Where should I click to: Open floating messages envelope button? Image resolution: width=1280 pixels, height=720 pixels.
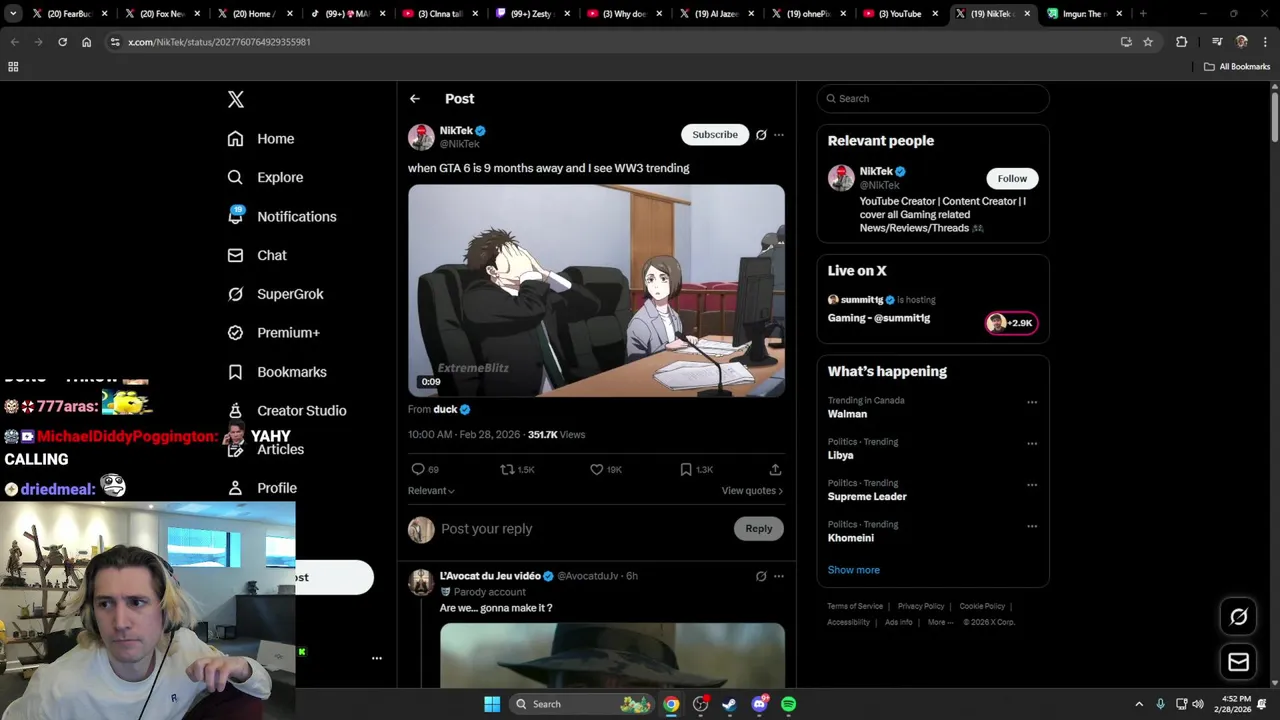click(1238, 662)
